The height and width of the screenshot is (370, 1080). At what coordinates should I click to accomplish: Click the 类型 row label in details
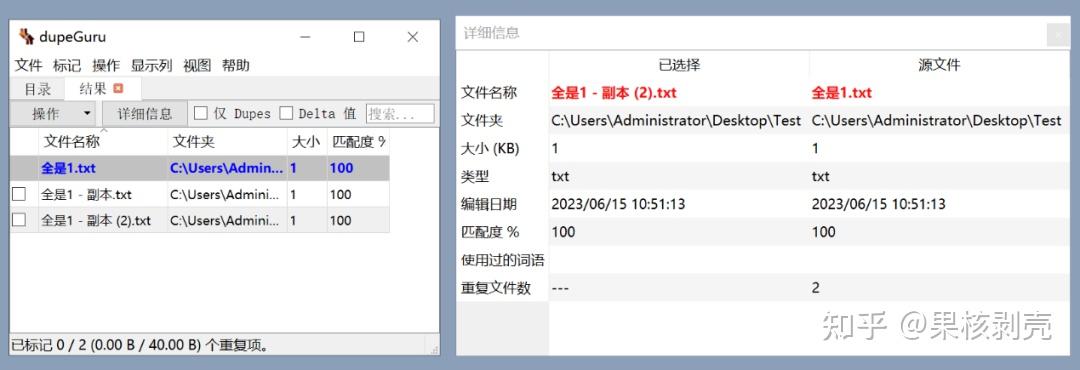[475, 176]
